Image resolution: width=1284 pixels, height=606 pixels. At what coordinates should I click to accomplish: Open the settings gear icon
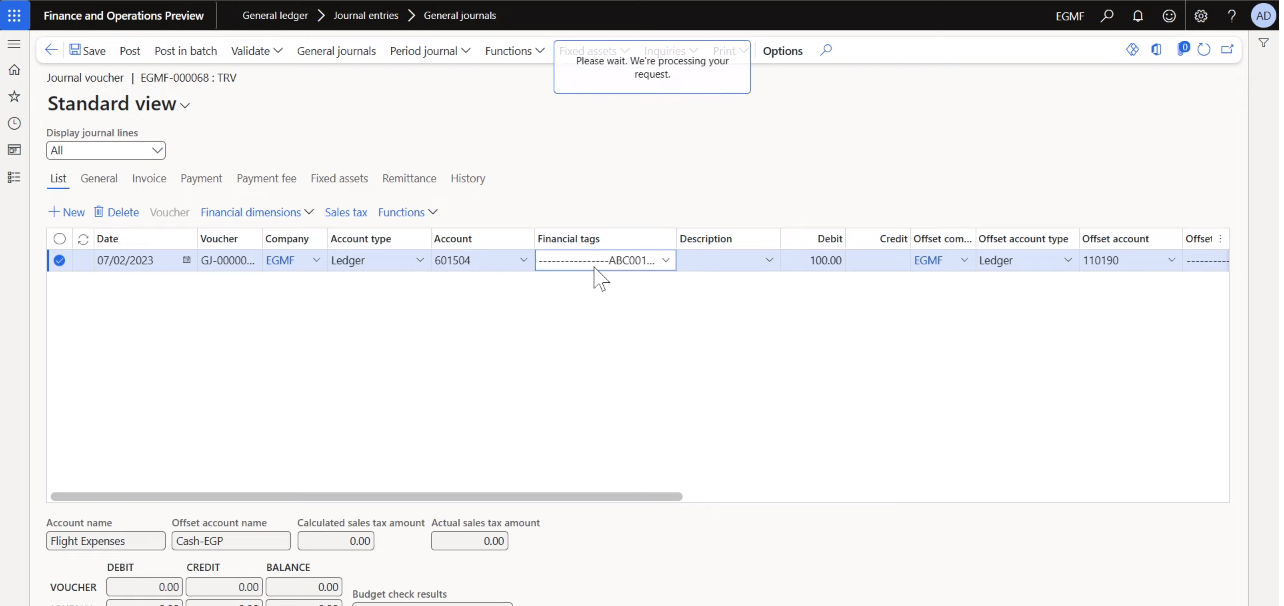[x=1201, y=16]
